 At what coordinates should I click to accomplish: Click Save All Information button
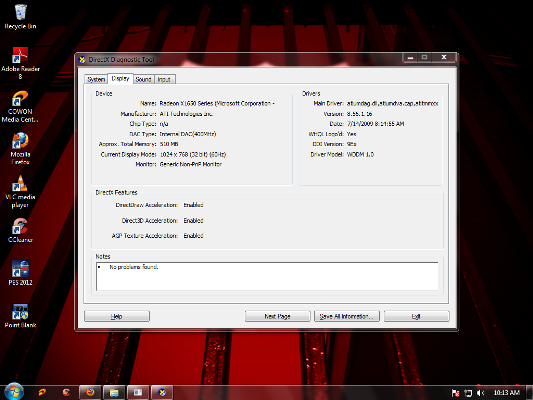point(347,316)
